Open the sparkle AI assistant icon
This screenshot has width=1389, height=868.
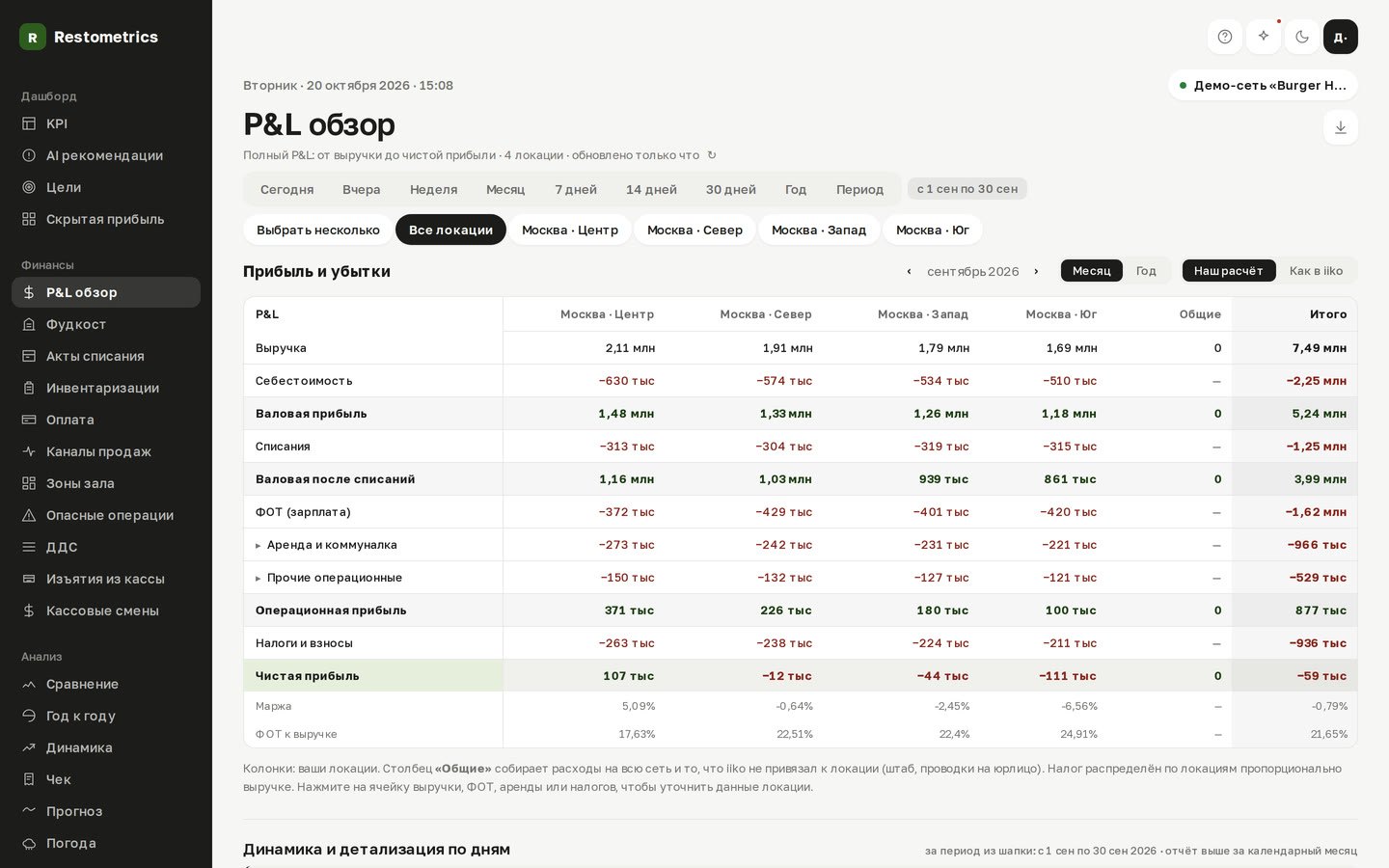[1264, 37]
